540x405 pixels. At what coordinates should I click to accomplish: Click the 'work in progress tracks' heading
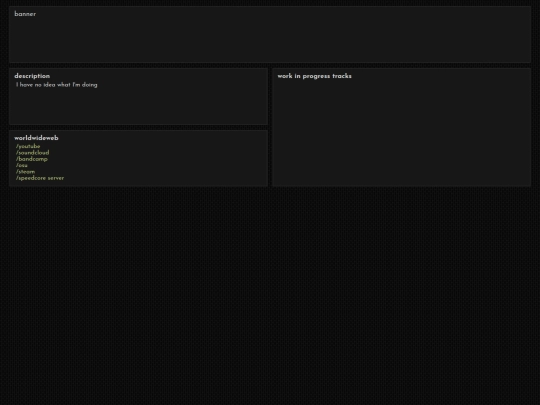pos(314,76)
